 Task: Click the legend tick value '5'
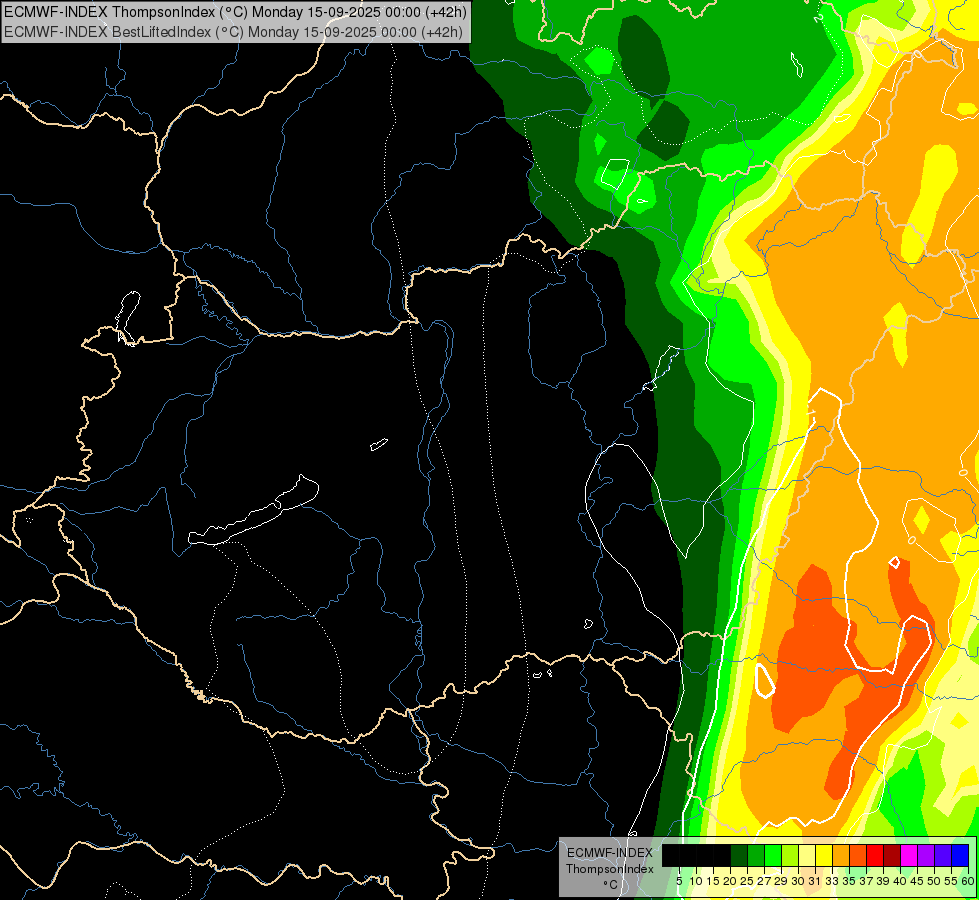click(x=679, y=881)
